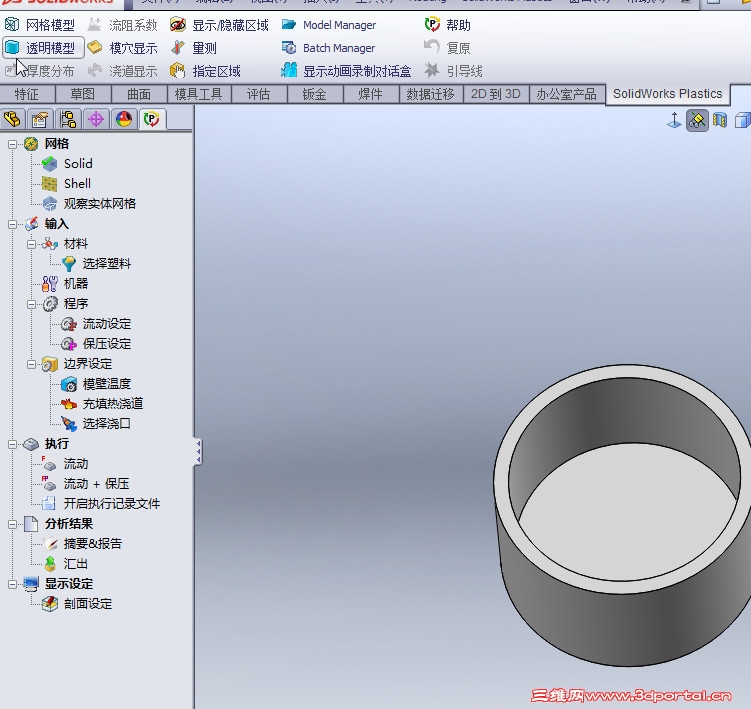Toggle 显示/隐藏区域 show/hide region
The height and width of the screenshot is (709, 751).
click(219, 25)
